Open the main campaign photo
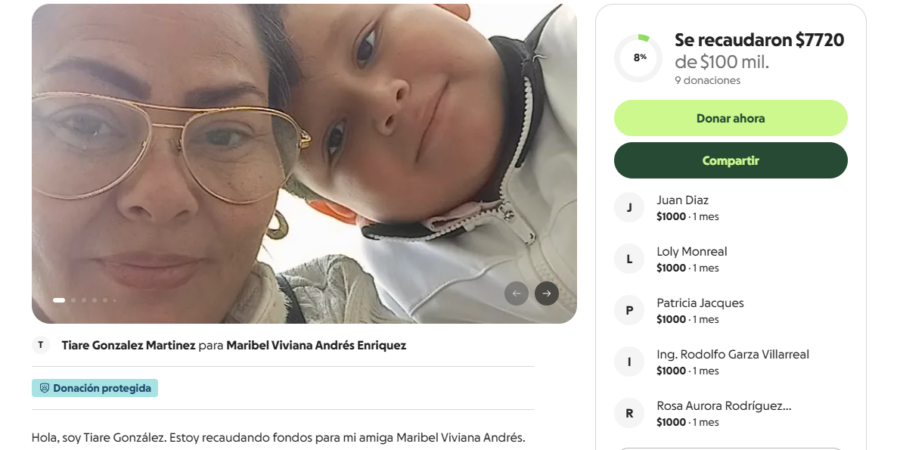 [x=304, y=164]
